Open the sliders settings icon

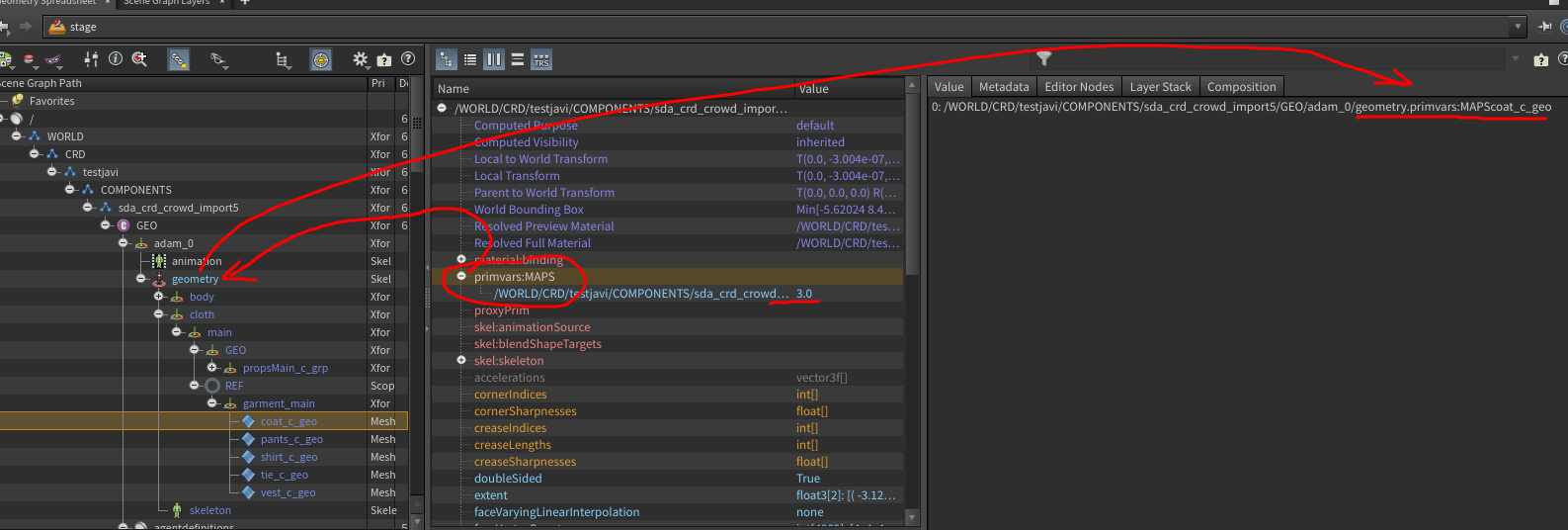coord(91,60)
